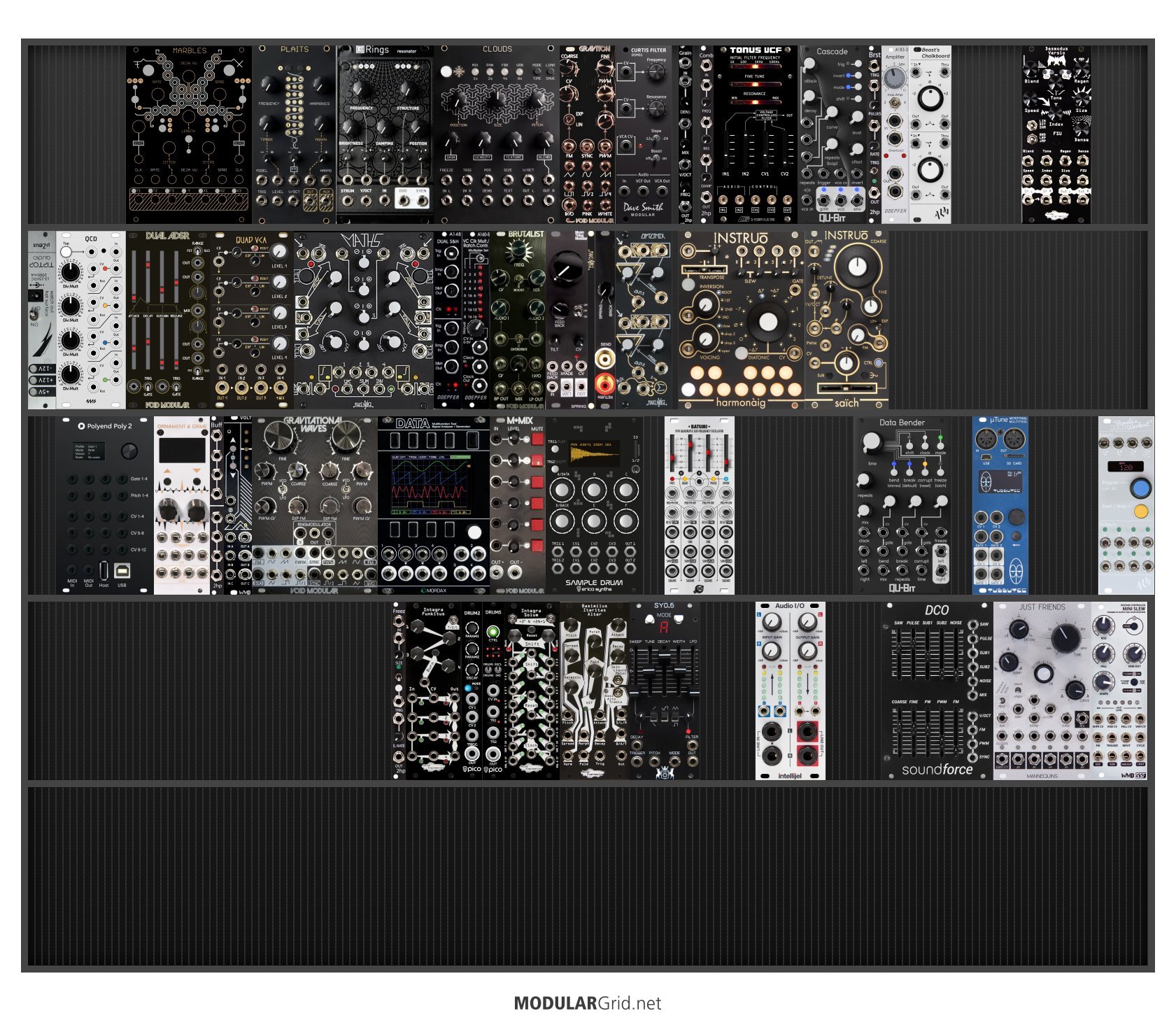Select the Tonus VCF module
The height and width of the screenshot is (1018, 1176).
pos(756,134)
